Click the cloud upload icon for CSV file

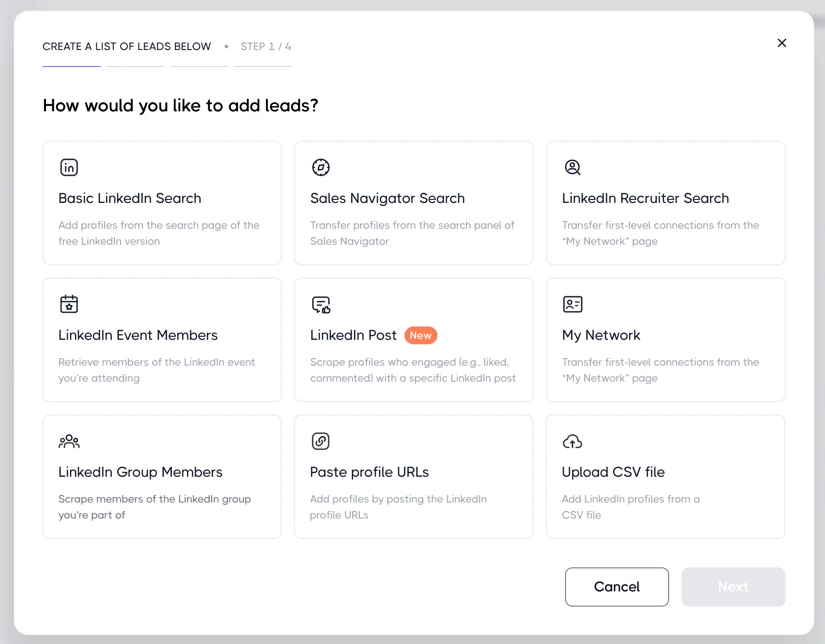click(572, 441)
